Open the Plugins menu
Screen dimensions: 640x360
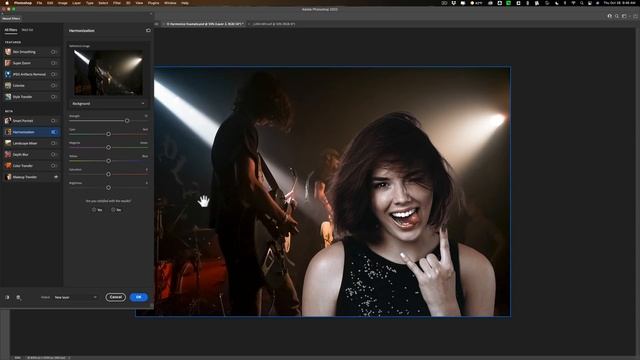pos(153,3)
